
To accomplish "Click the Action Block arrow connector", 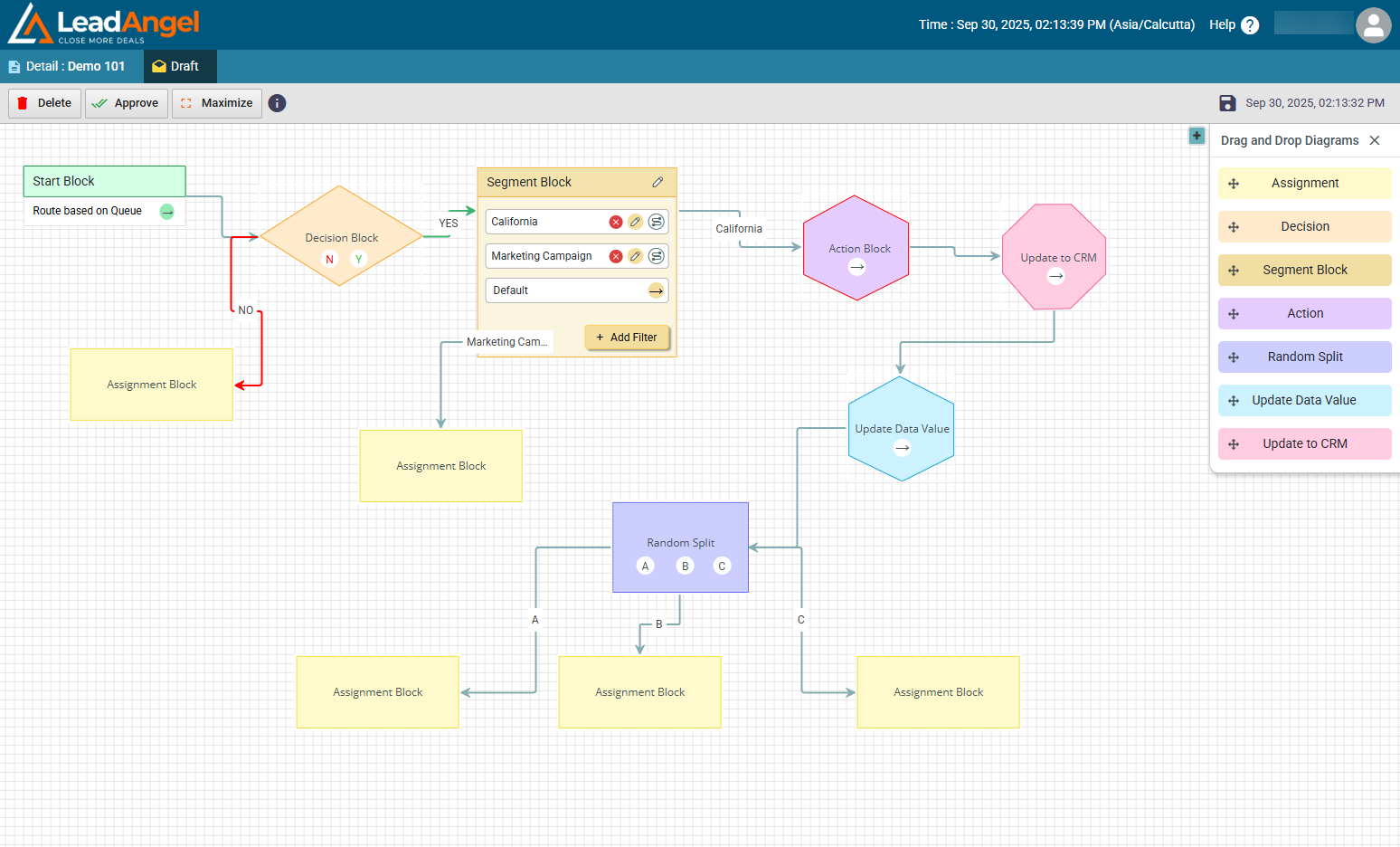I will pyautogui.click(x=857, y=267).
